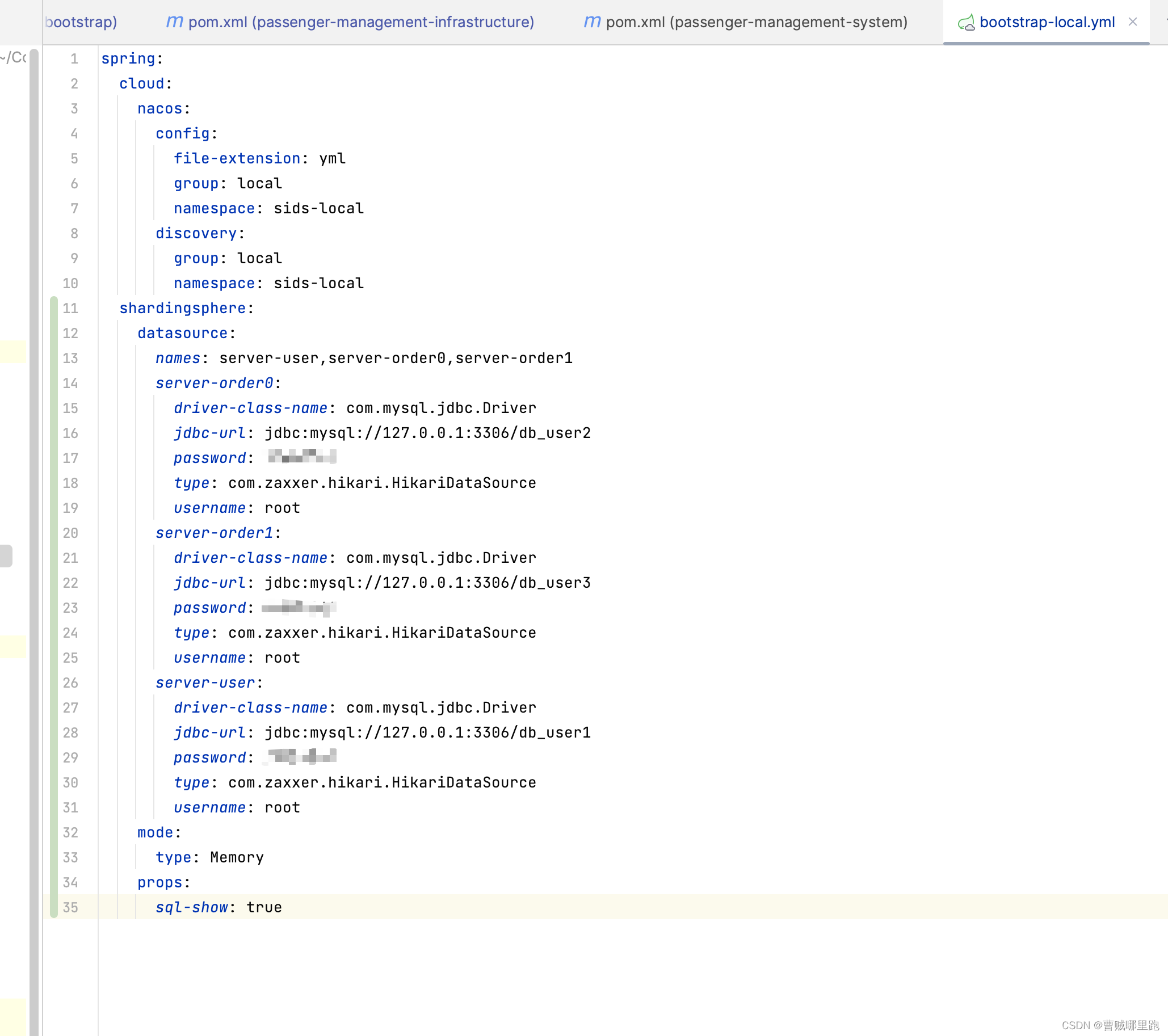Click the Memory value on the type line

pos(236,857)
